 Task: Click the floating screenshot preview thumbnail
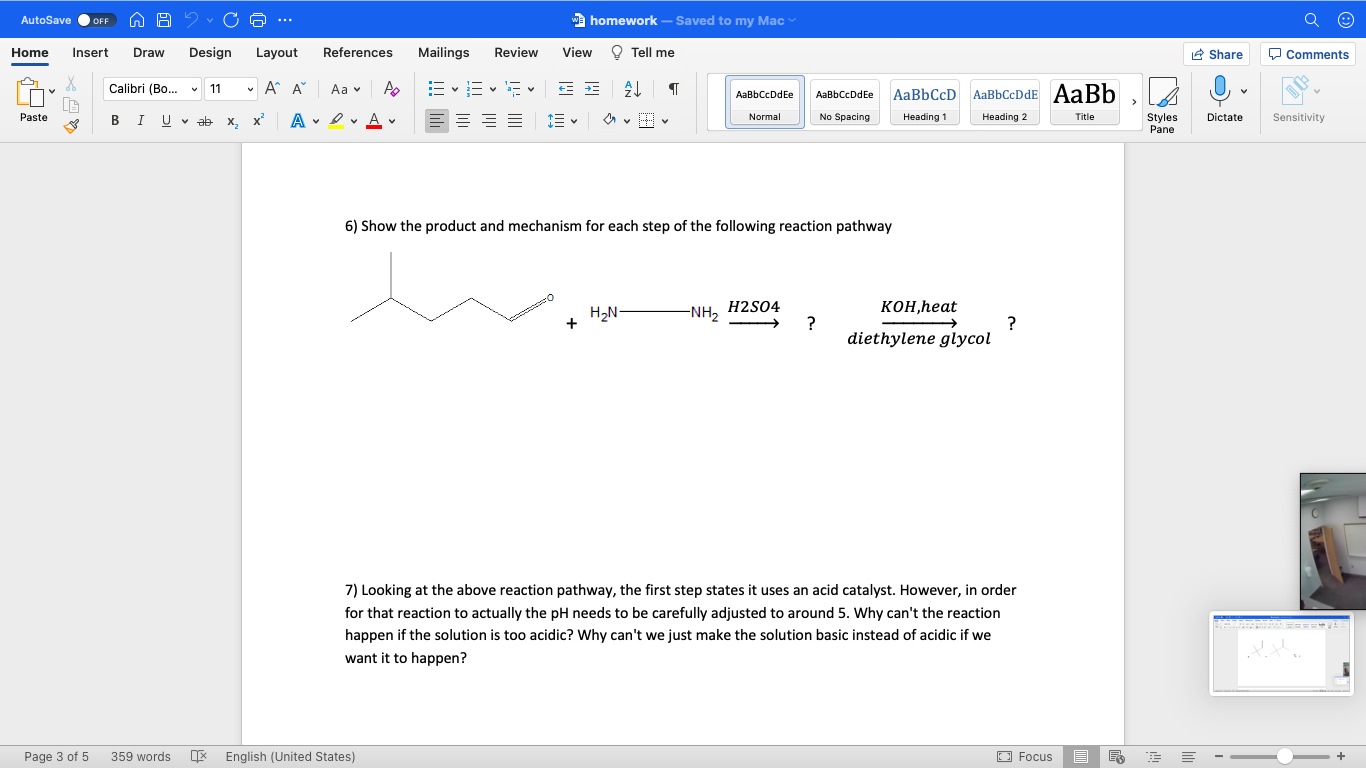click(x=1280, y=653)
